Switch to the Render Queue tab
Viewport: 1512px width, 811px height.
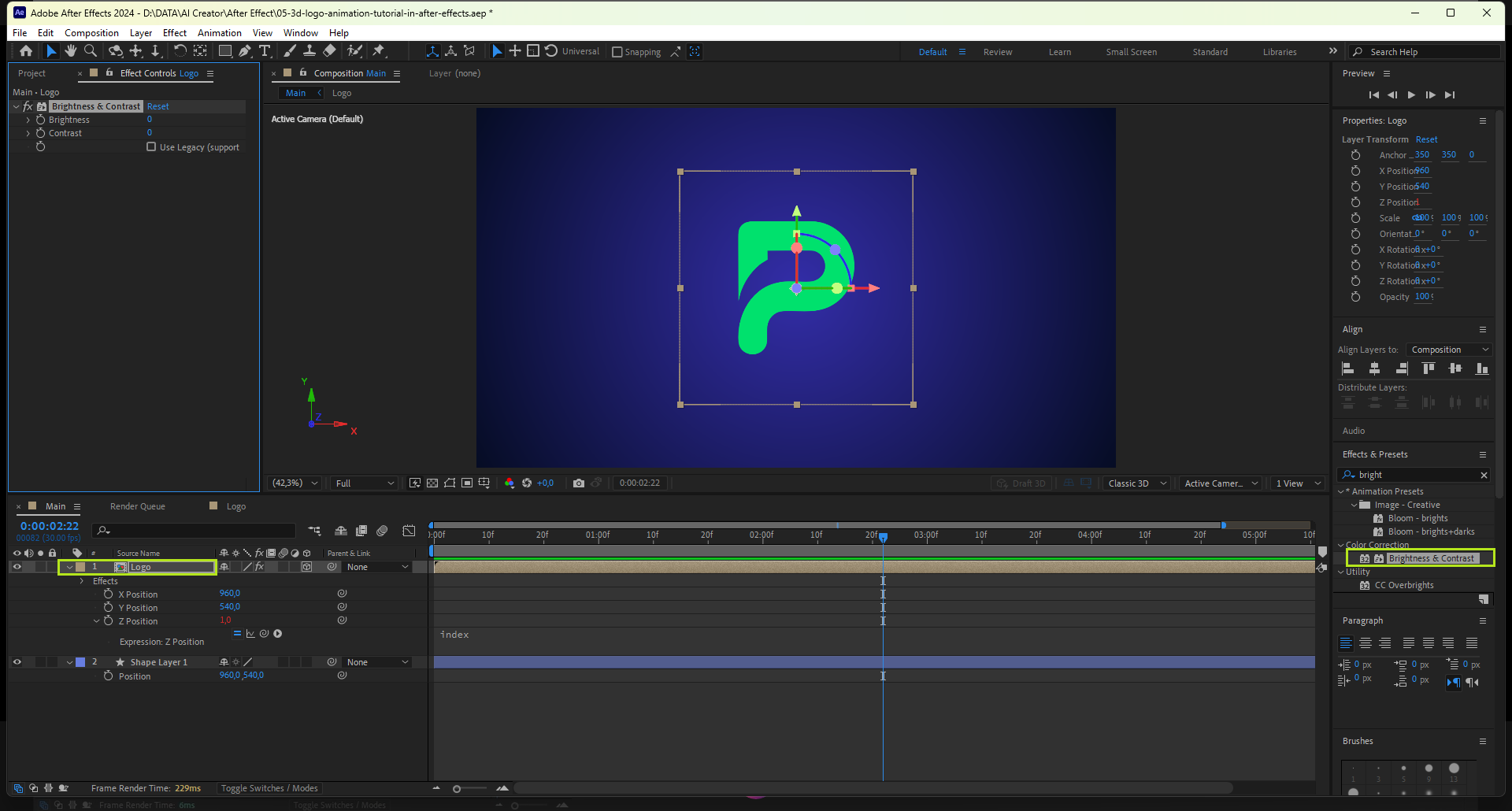(x=137, y=506)
